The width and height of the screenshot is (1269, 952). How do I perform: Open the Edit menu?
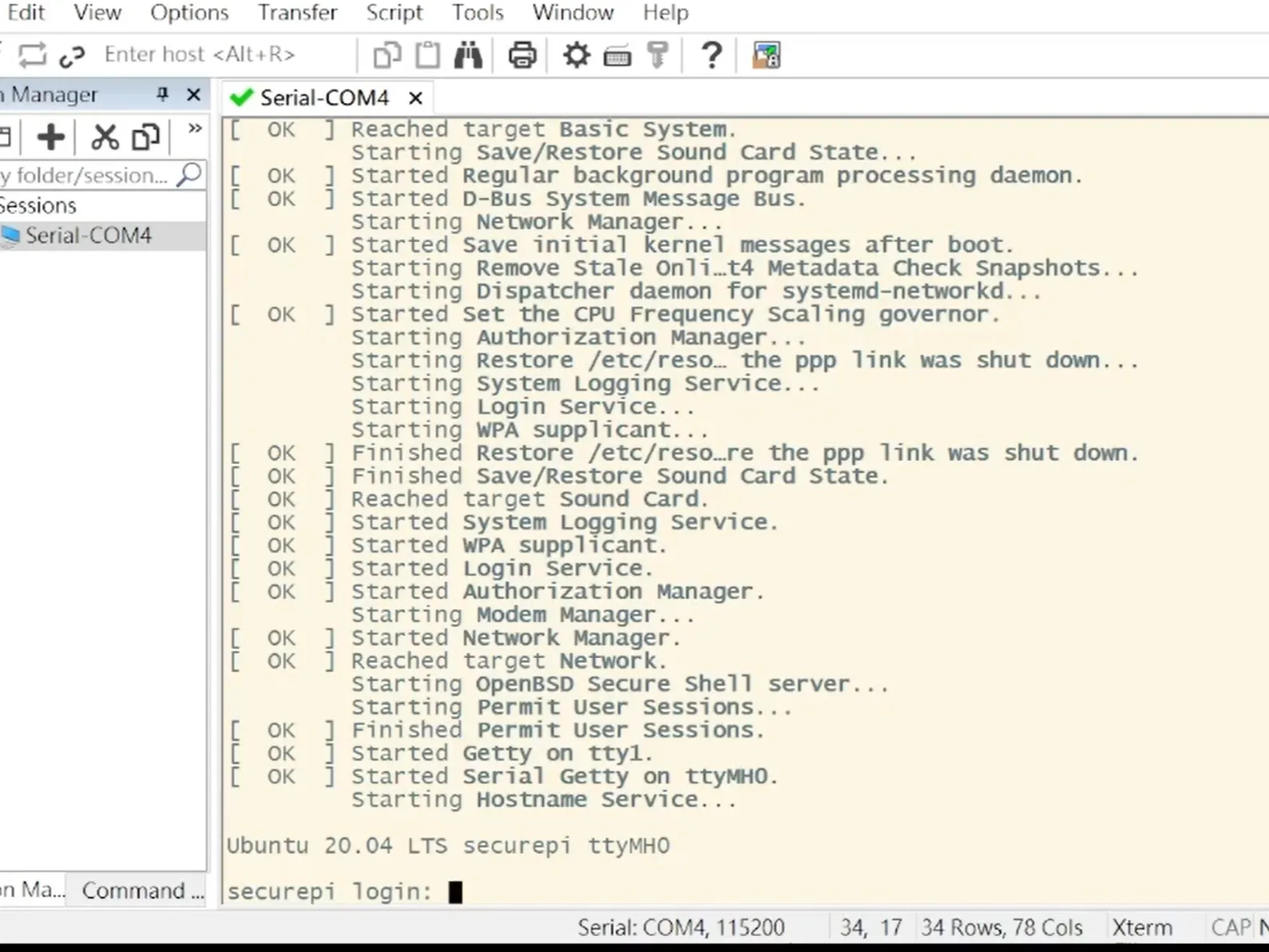click(26, 13)
